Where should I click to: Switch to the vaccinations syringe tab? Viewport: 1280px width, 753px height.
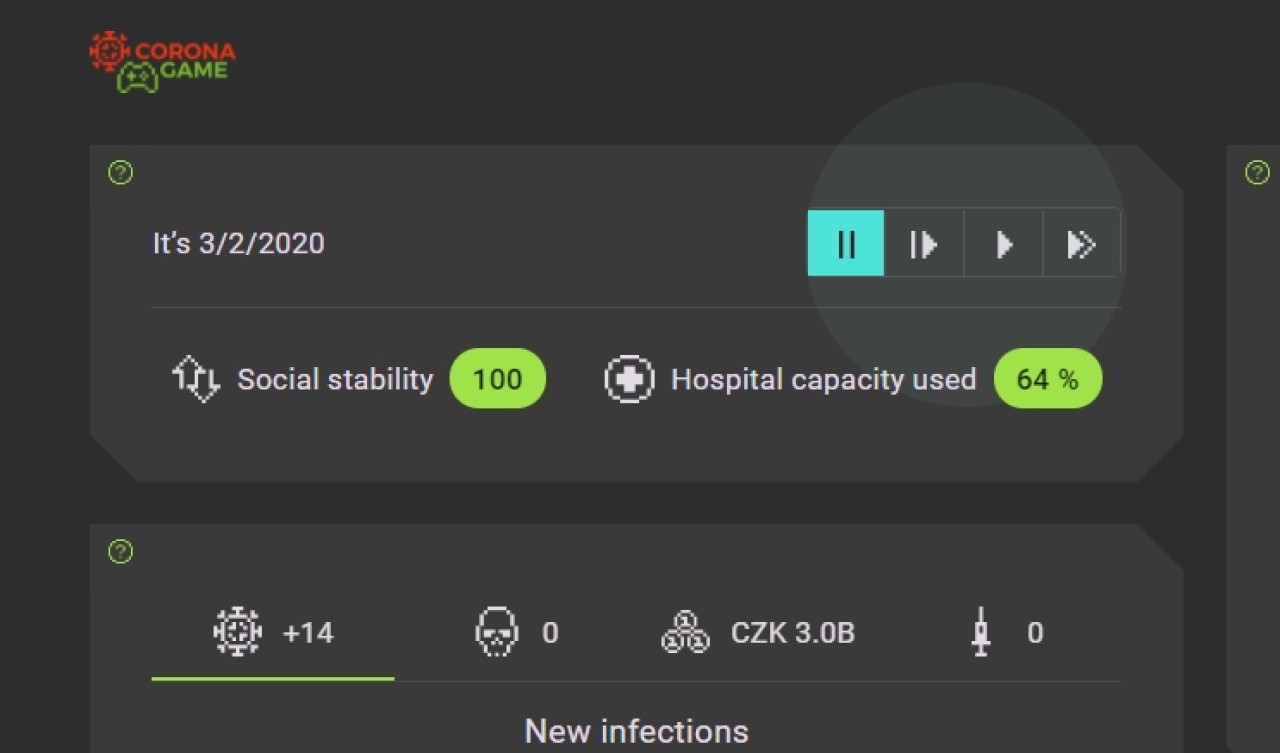(1007, 633)
